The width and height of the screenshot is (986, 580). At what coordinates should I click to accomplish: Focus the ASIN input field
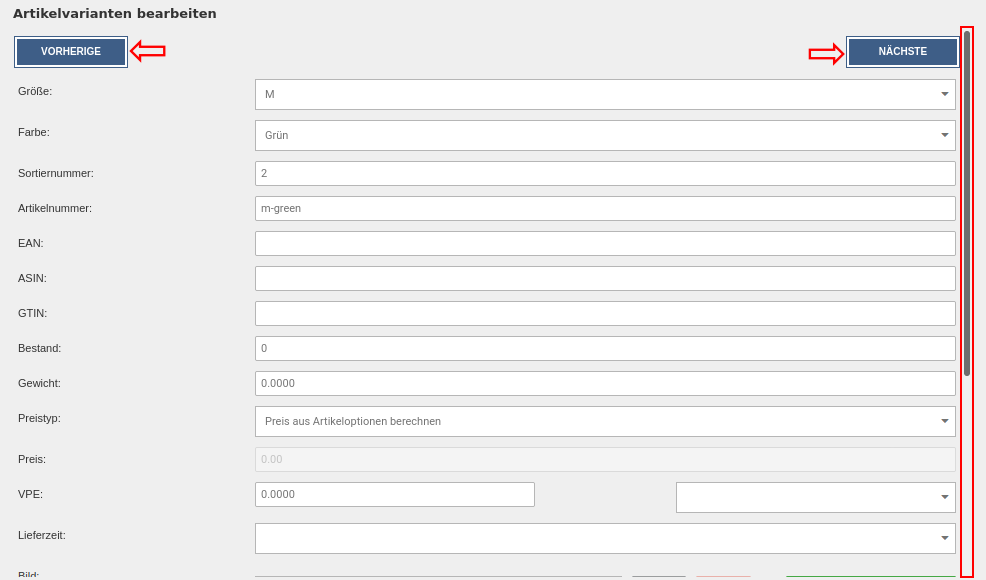click(605, 279)
